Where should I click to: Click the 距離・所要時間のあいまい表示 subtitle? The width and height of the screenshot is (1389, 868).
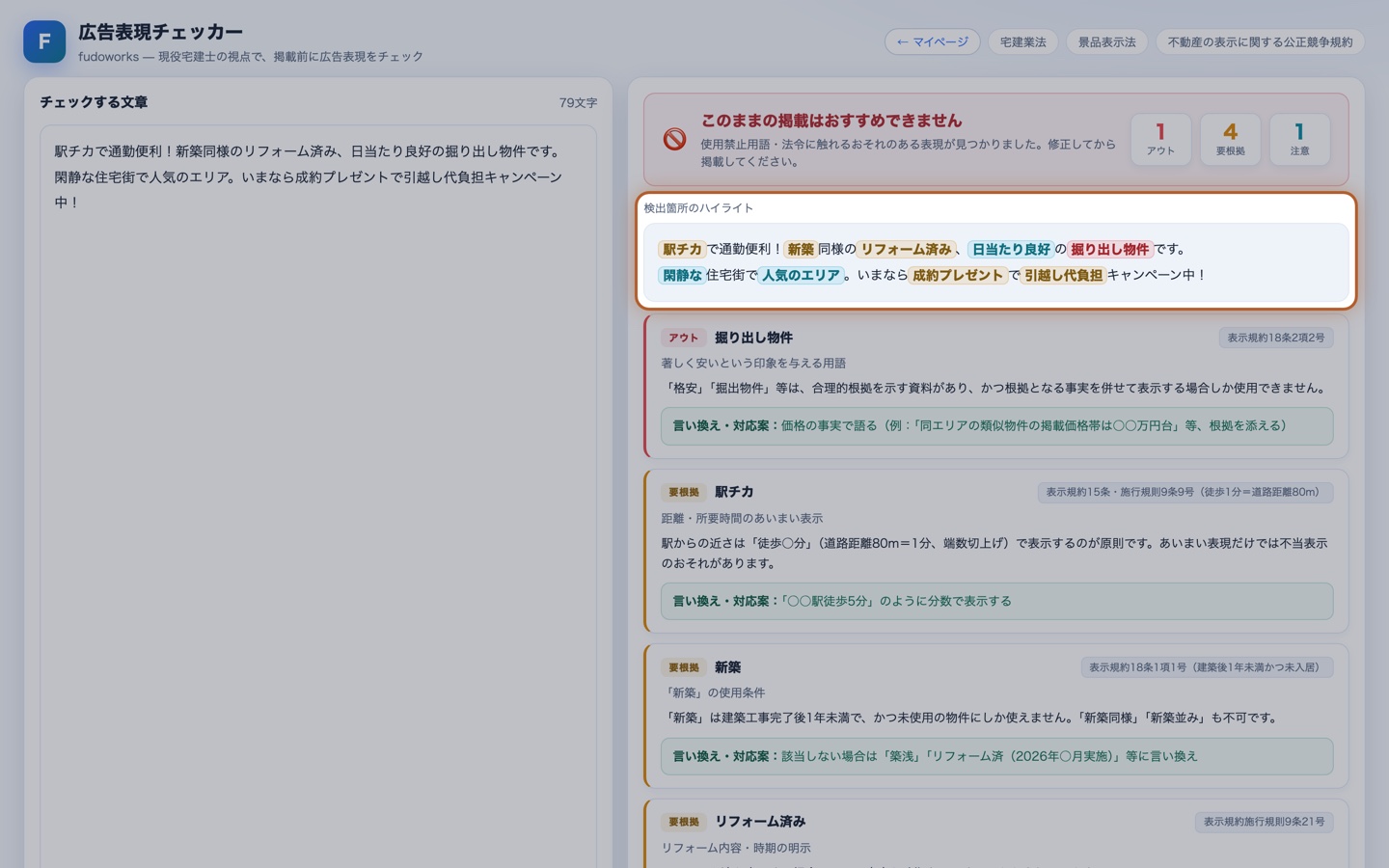pyautogui.click(x=742, y=518)
